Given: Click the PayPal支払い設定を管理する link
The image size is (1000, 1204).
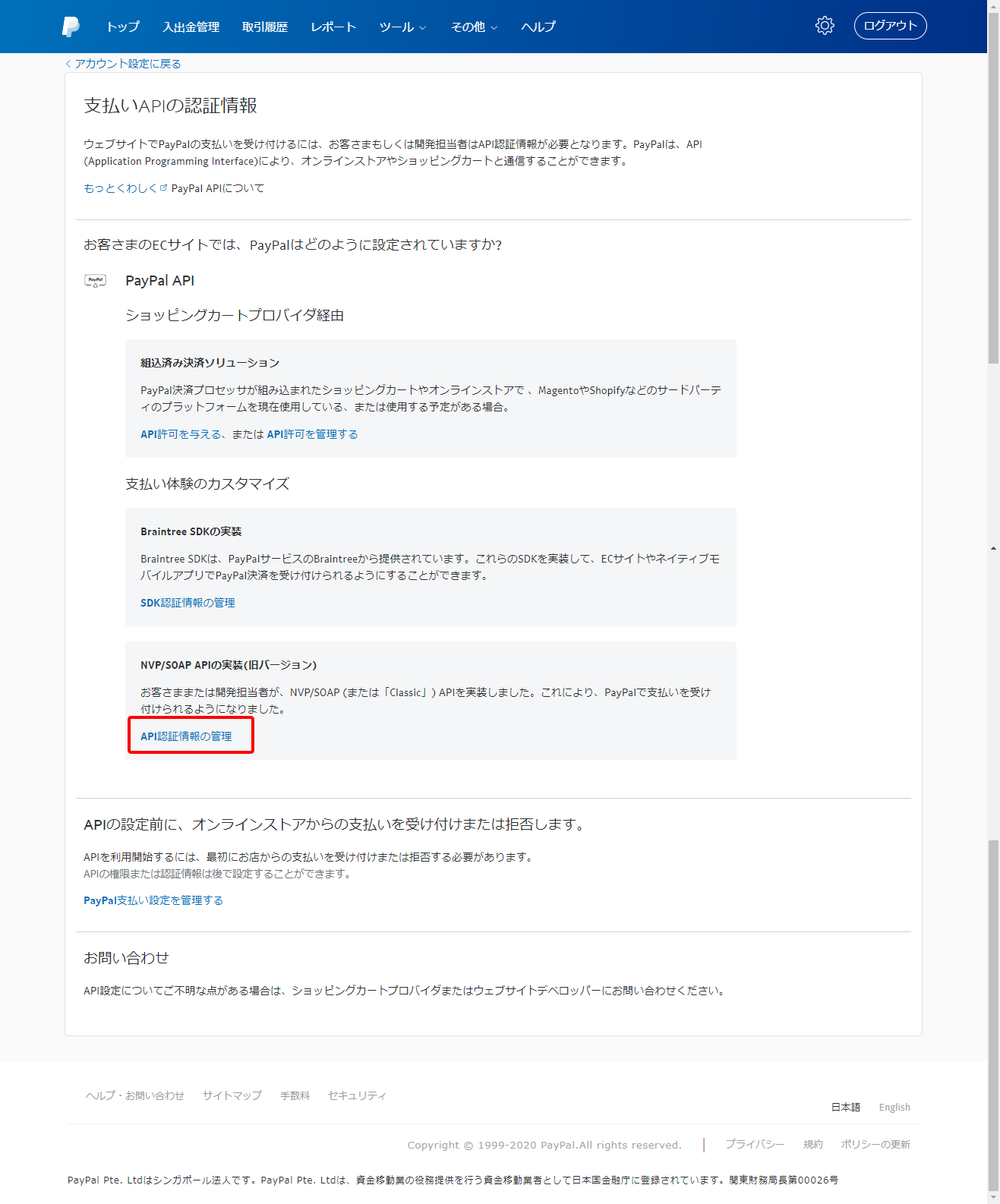Looking at the screenshot, I should point(153,900).
